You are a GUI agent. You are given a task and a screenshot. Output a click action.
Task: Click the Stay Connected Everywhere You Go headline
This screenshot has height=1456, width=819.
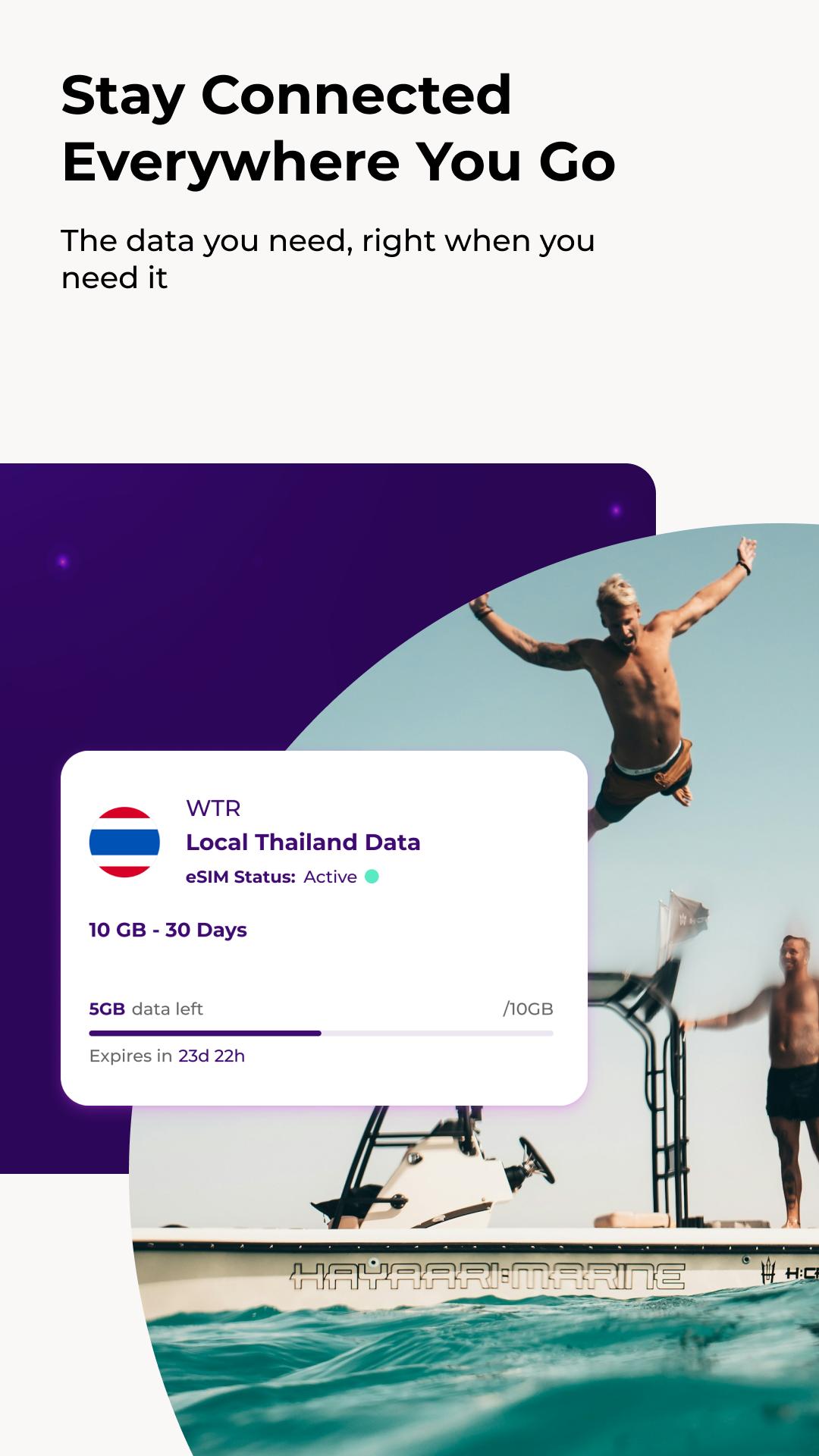click(338, 128)
